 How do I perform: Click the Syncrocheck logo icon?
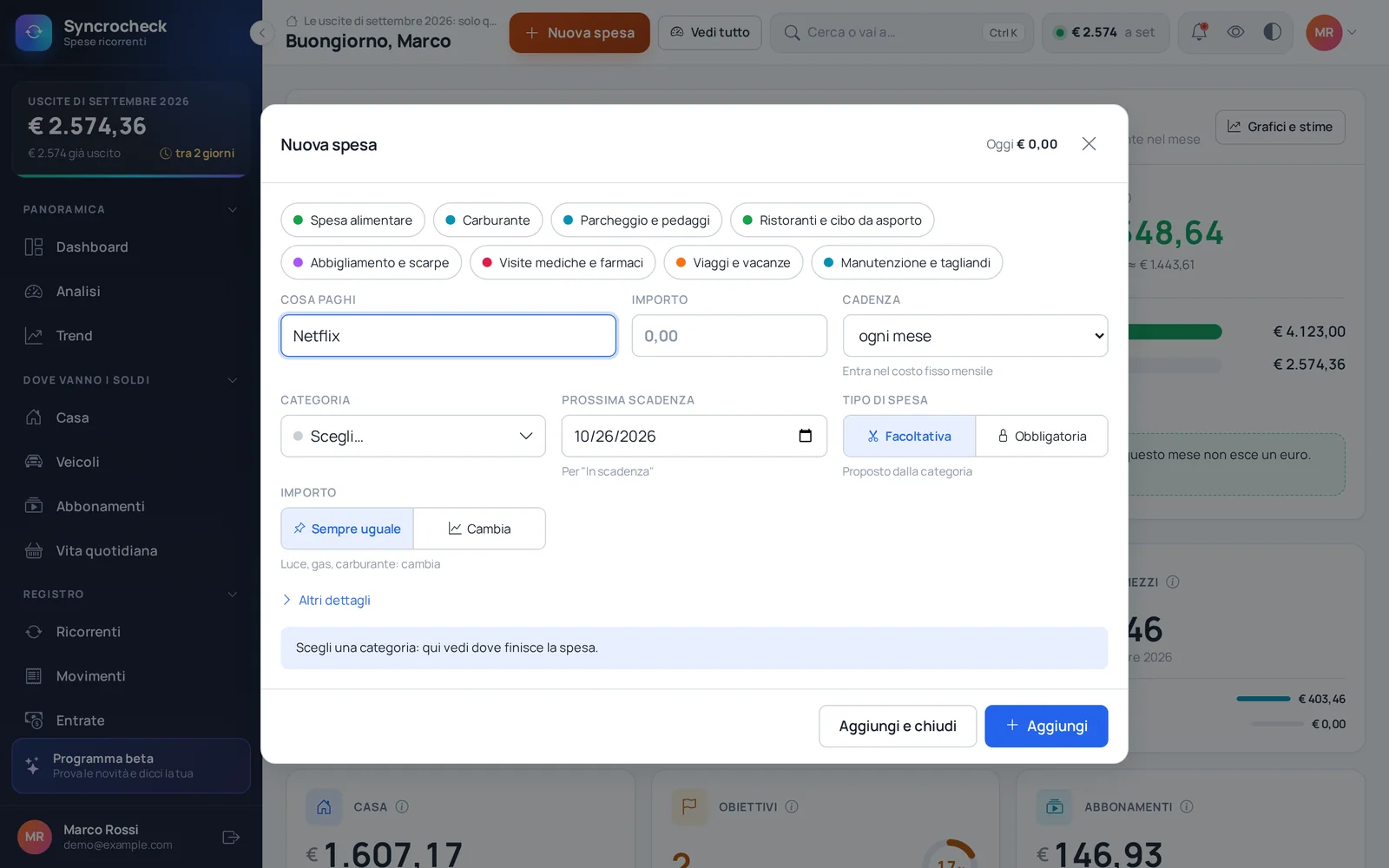[x=33, y=33]
